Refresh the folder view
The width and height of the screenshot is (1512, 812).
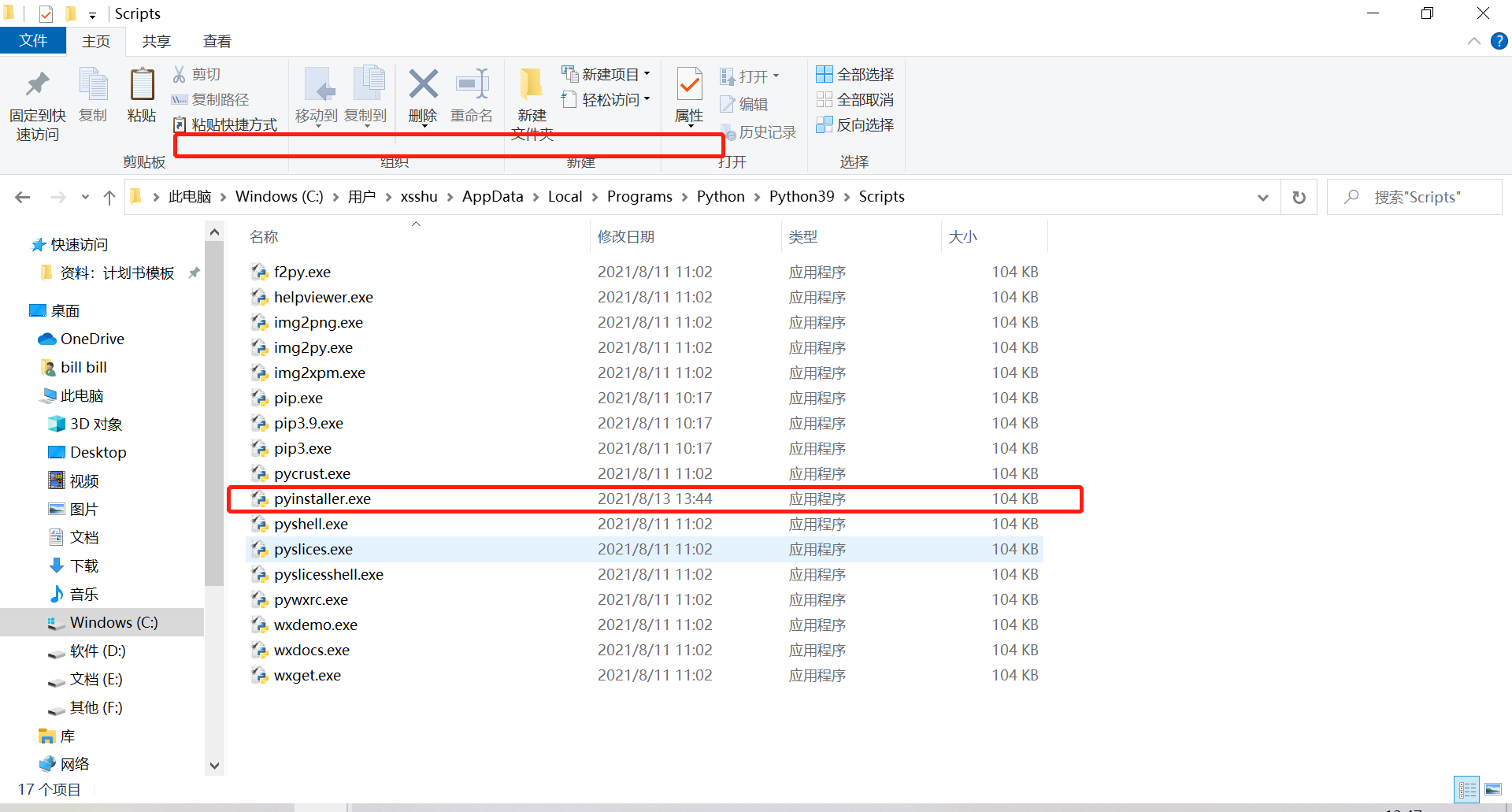(1299, 197)
